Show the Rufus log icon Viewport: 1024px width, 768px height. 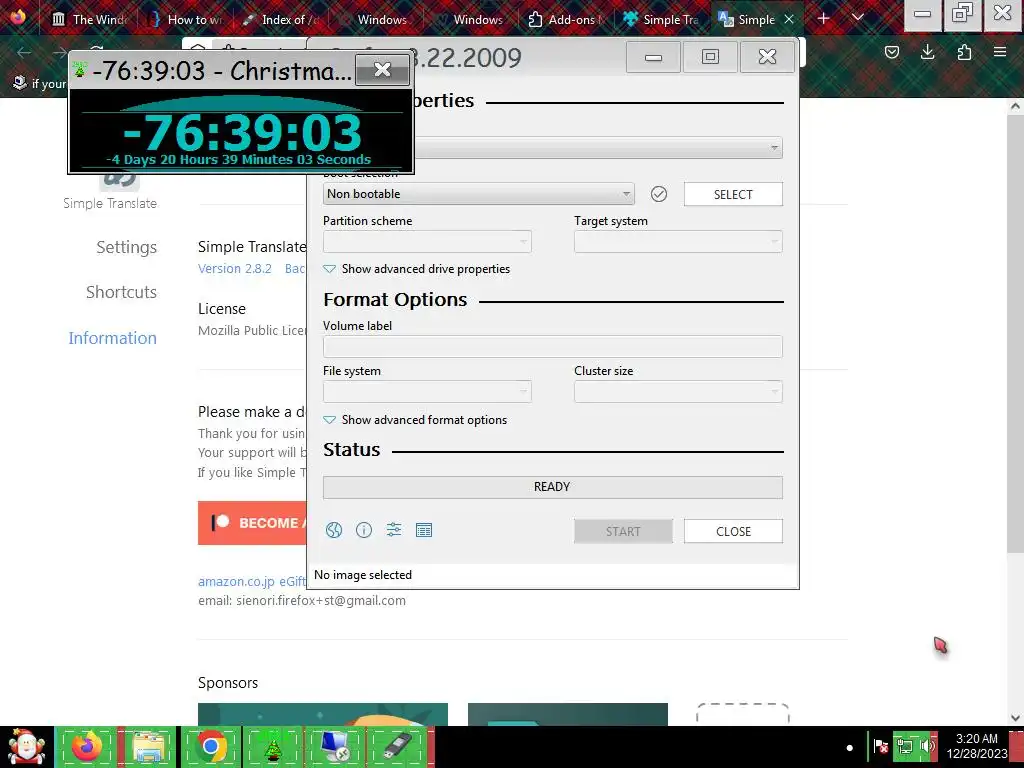pyautogui.click(x=424, y=530)
